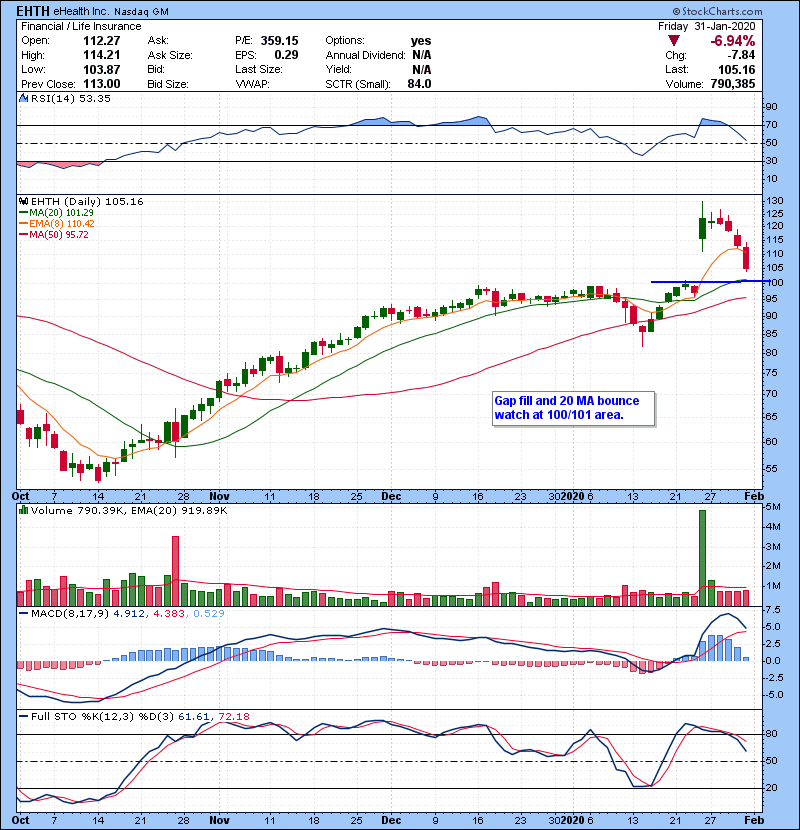800x830 pixels.
Task: Click the date Friday 31-Jan-2020
Action: point(706,26)
